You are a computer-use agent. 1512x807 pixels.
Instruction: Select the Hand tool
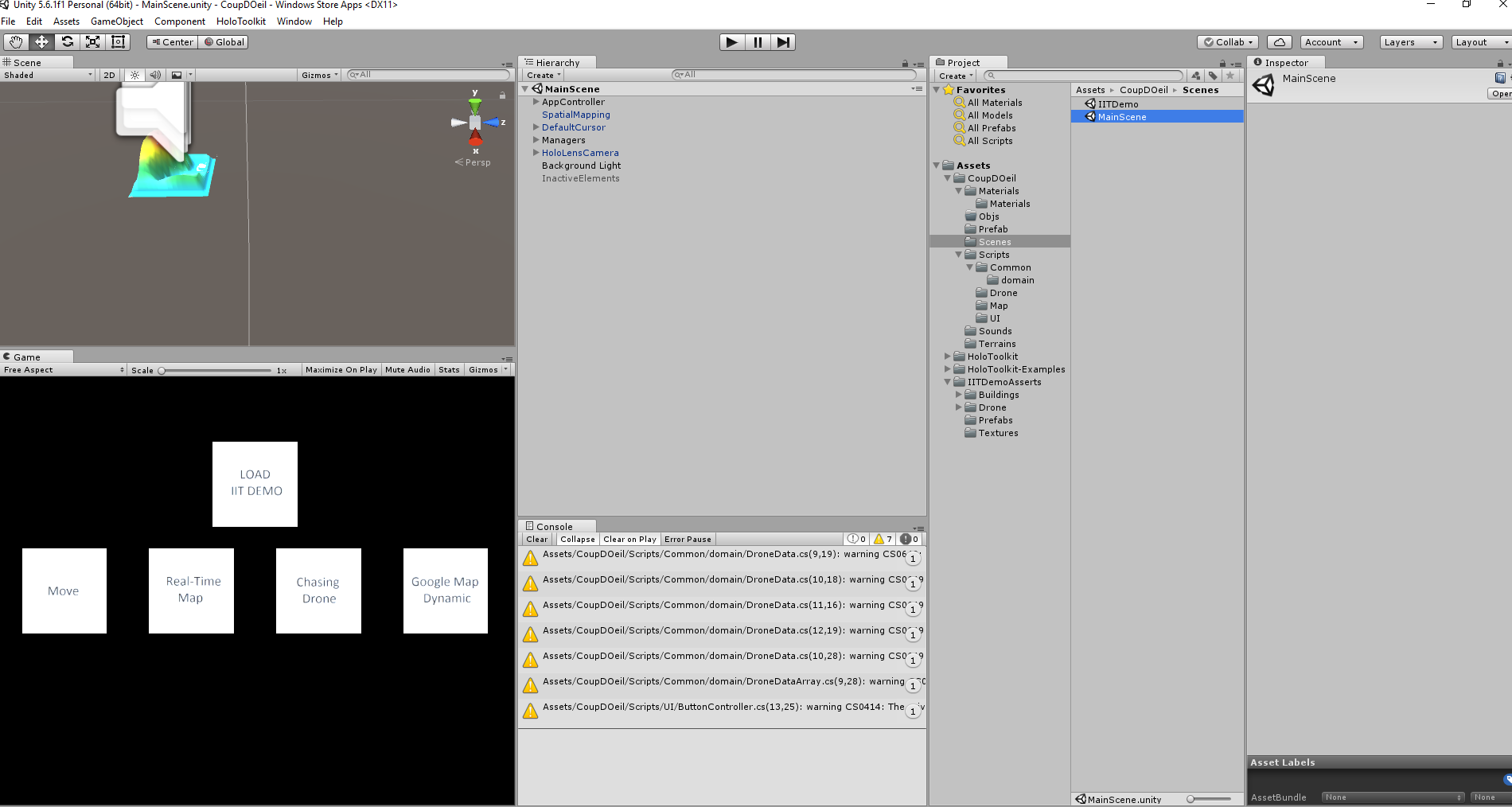(x=16, y=42)
